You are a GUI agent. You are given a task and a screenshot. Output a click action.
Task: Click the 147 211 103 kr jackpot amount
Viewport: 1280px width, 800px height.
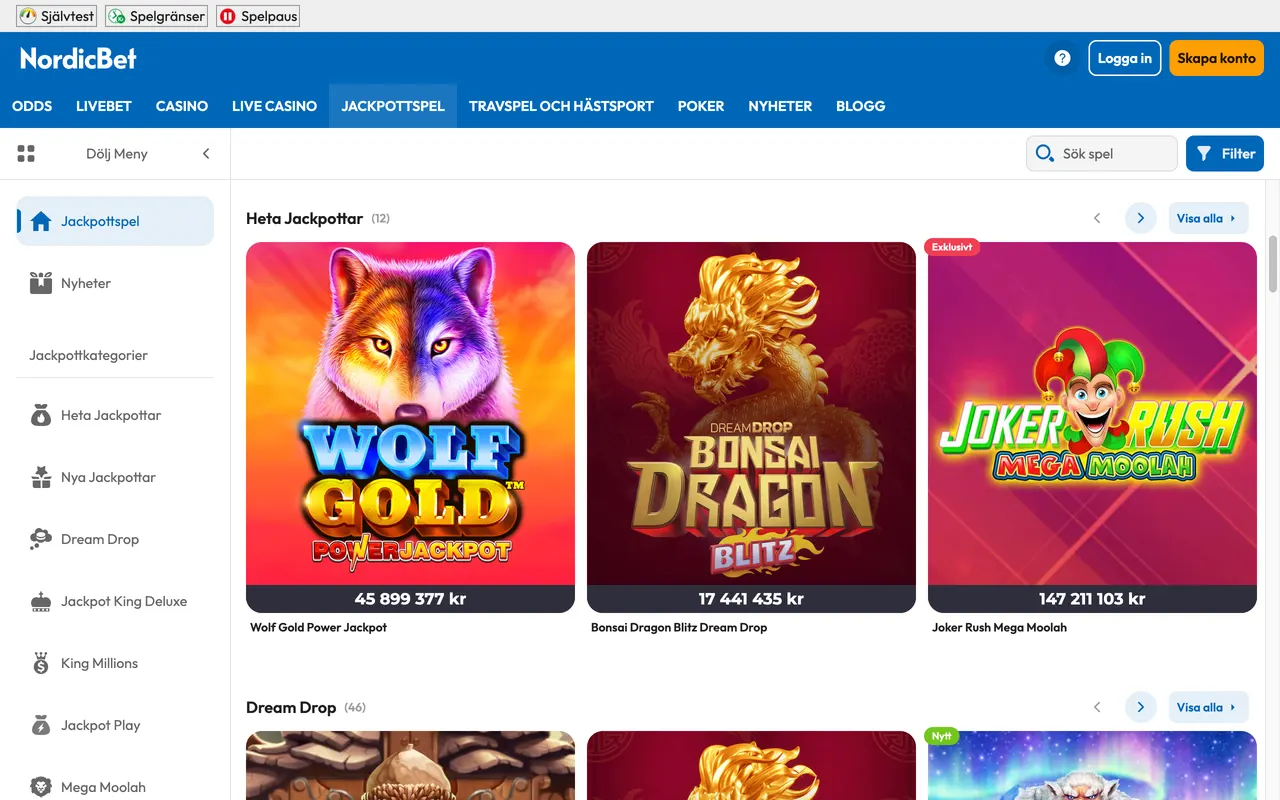click(1092, 599)
